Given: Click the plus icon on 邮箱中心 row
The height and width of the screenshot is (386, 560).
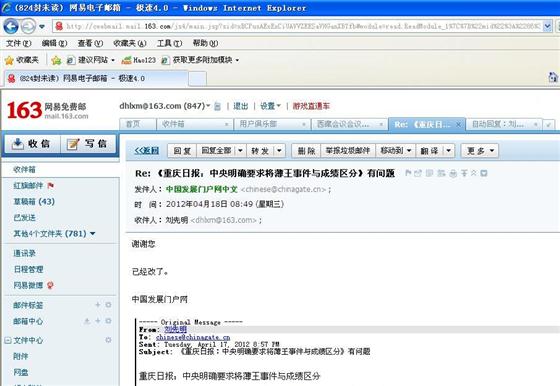Looking at the screenshot, I should coord(98,321).
